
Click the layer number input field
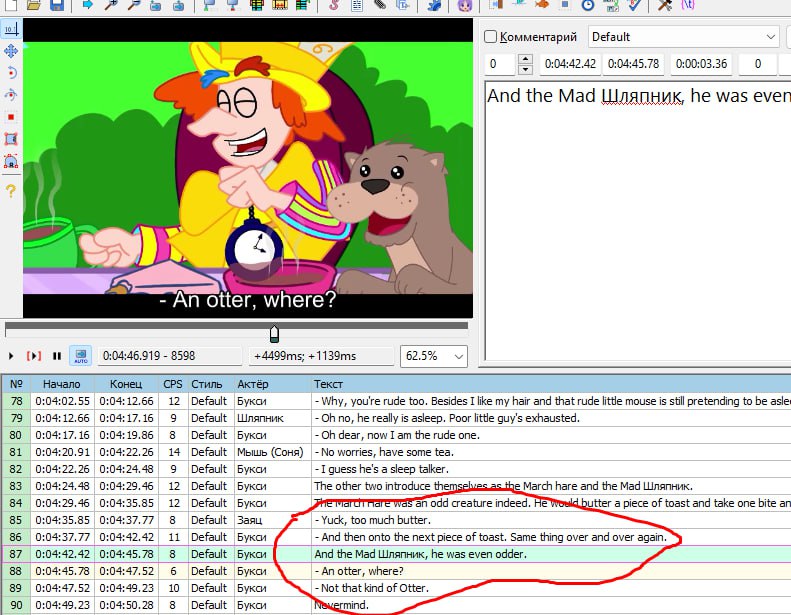click(x=501, y=64)
